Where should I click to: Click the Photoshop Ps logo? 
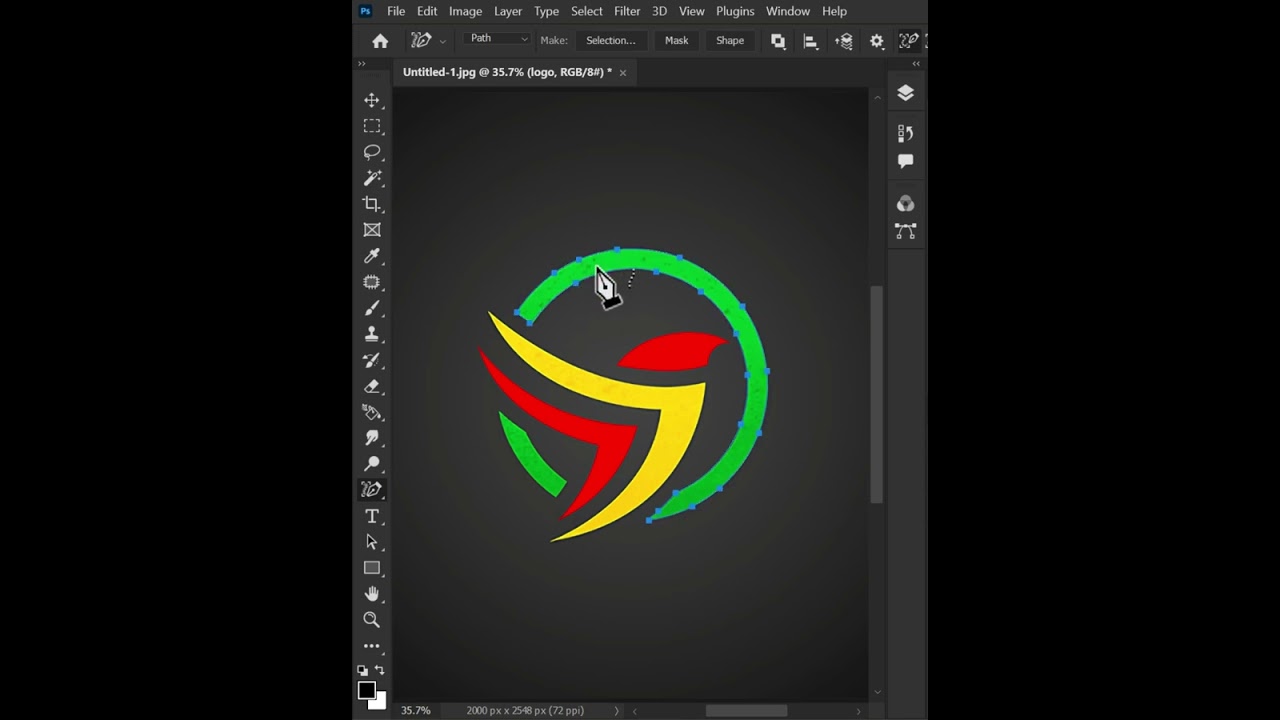coord(366,11)
